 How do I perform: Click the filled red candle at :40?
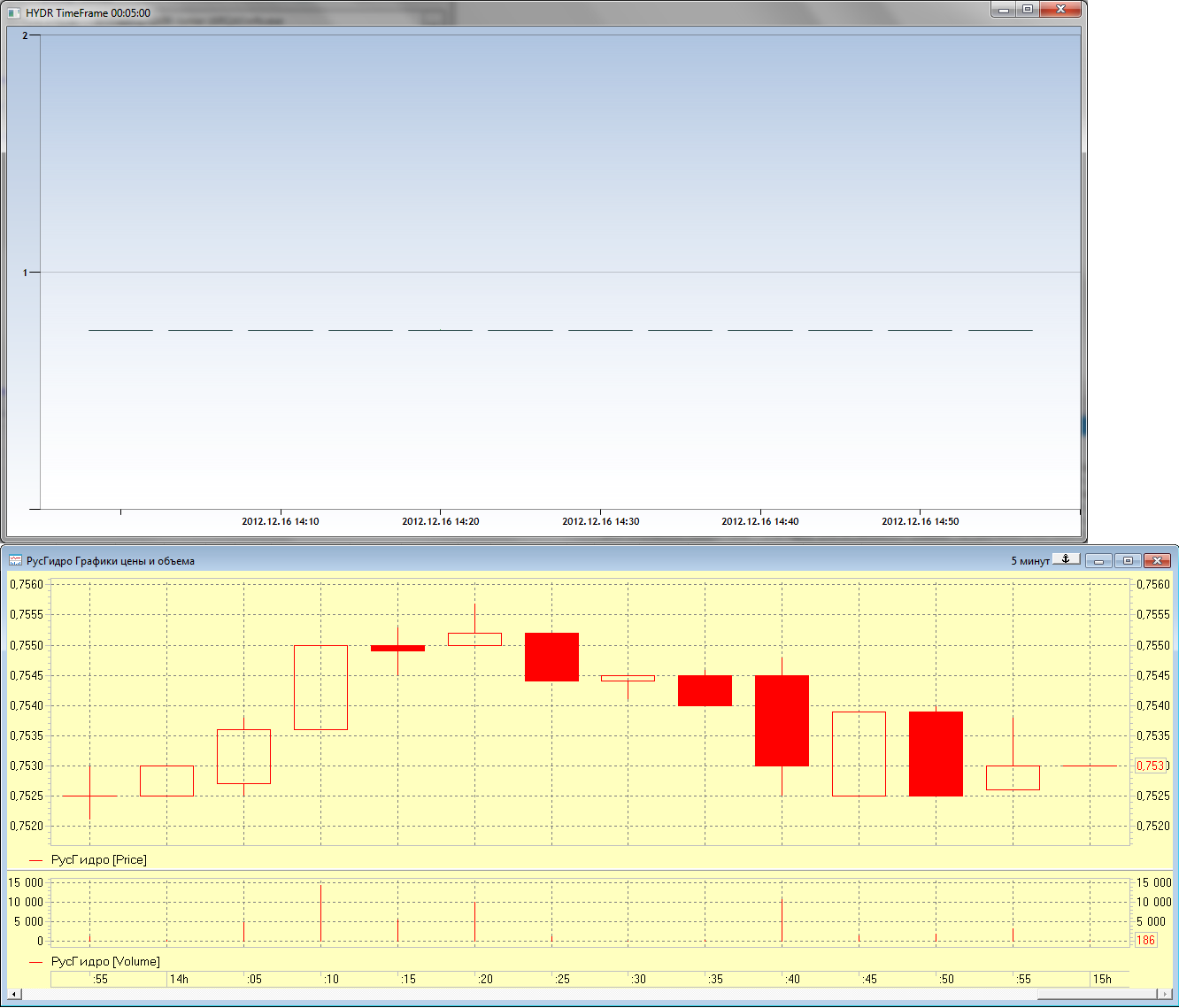(782, 720)
